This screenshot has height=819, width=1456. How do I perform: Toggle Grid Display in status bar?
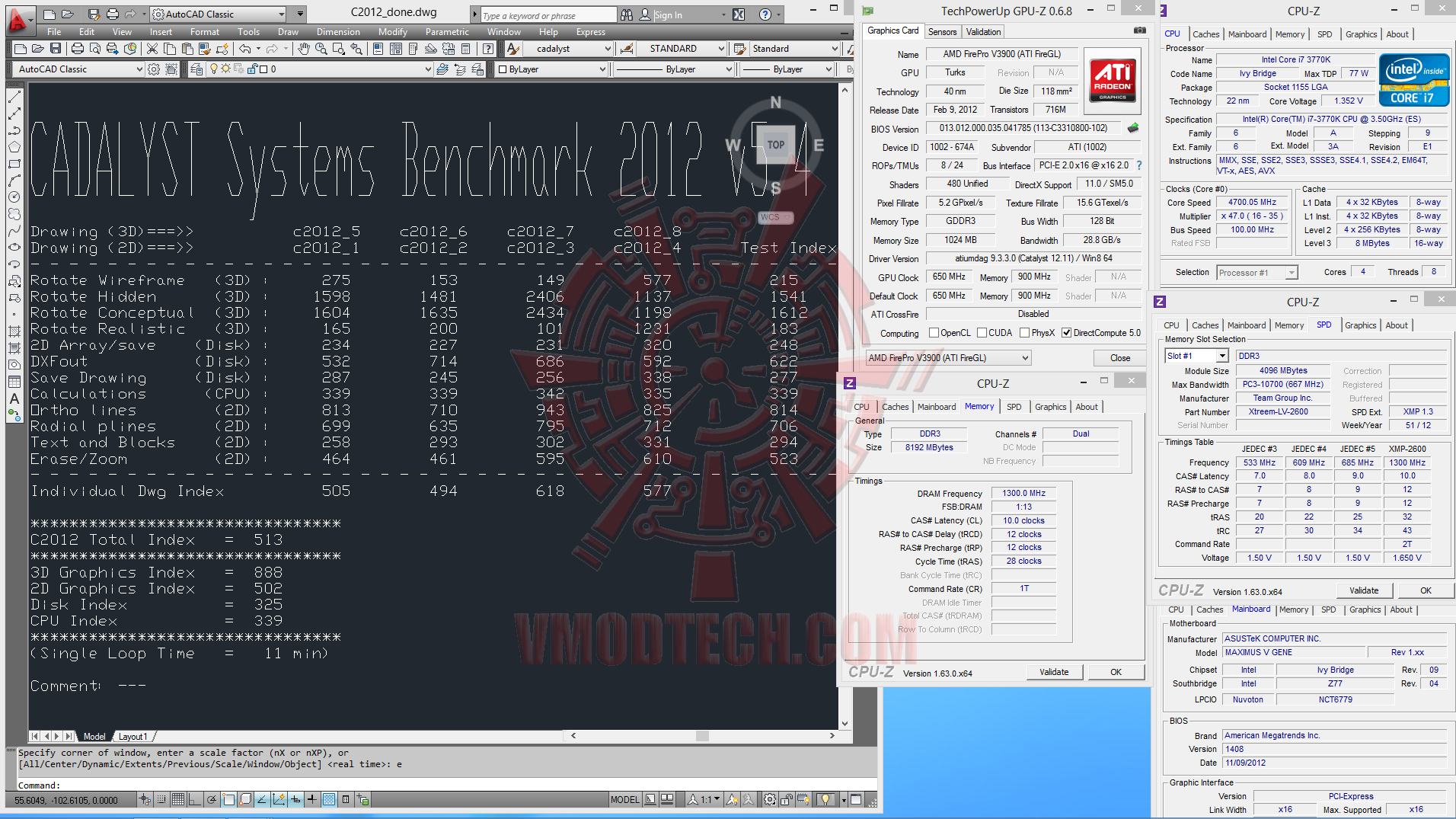coord(177,799)
